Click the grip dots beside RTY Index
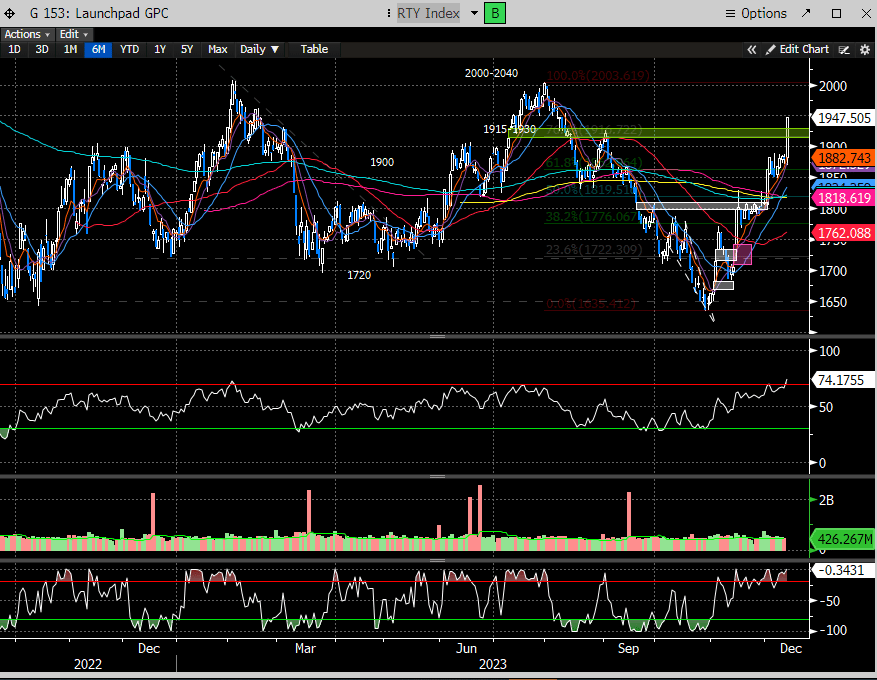The image size is (877, 680). click(x=389, y=13)
